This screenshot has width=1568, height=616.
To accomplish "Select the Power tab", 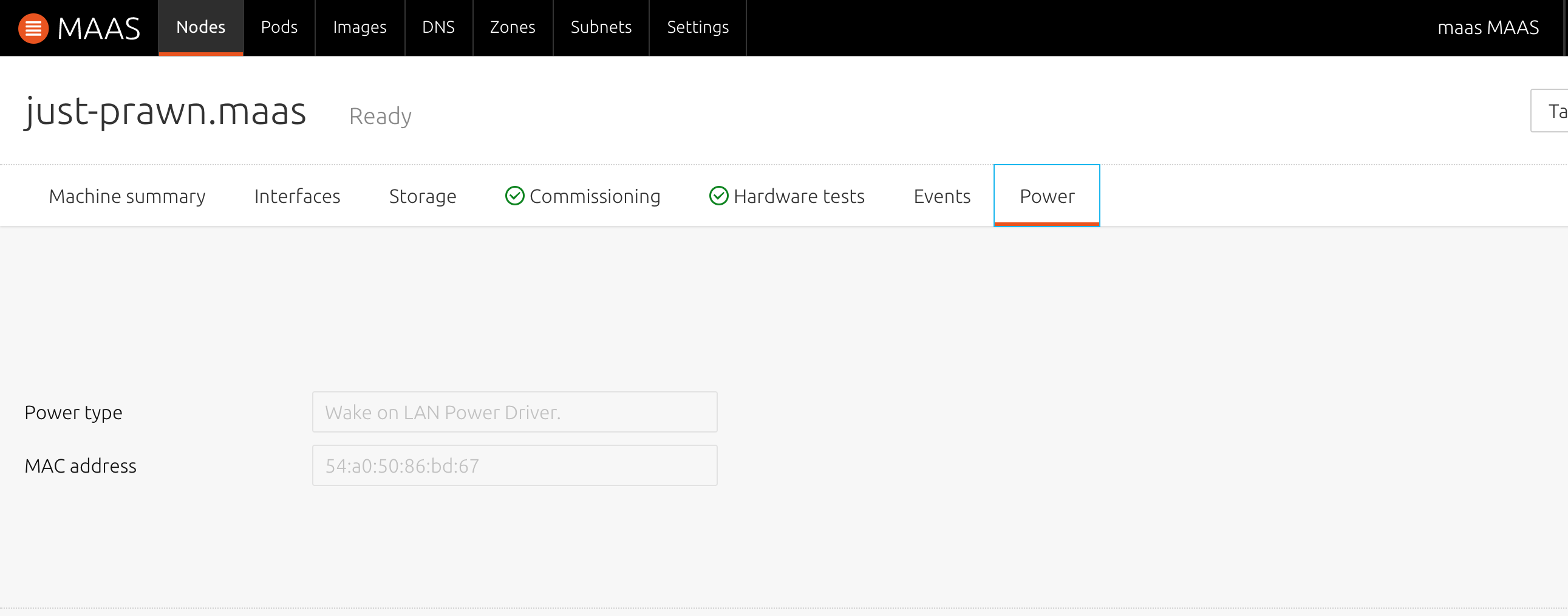I will pos(1046,196).
